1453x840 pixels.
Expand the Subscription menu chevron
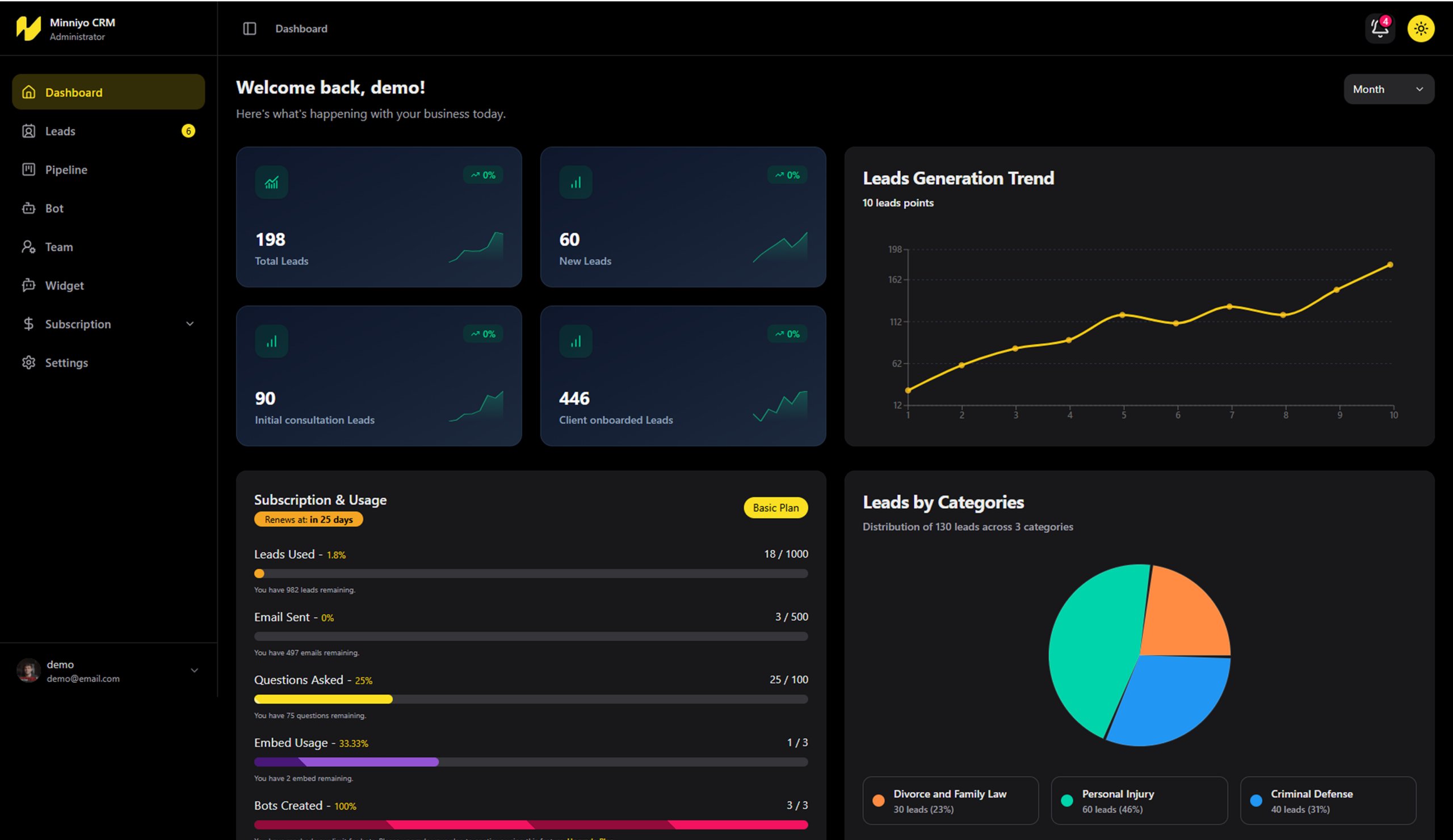click(190, 324)
